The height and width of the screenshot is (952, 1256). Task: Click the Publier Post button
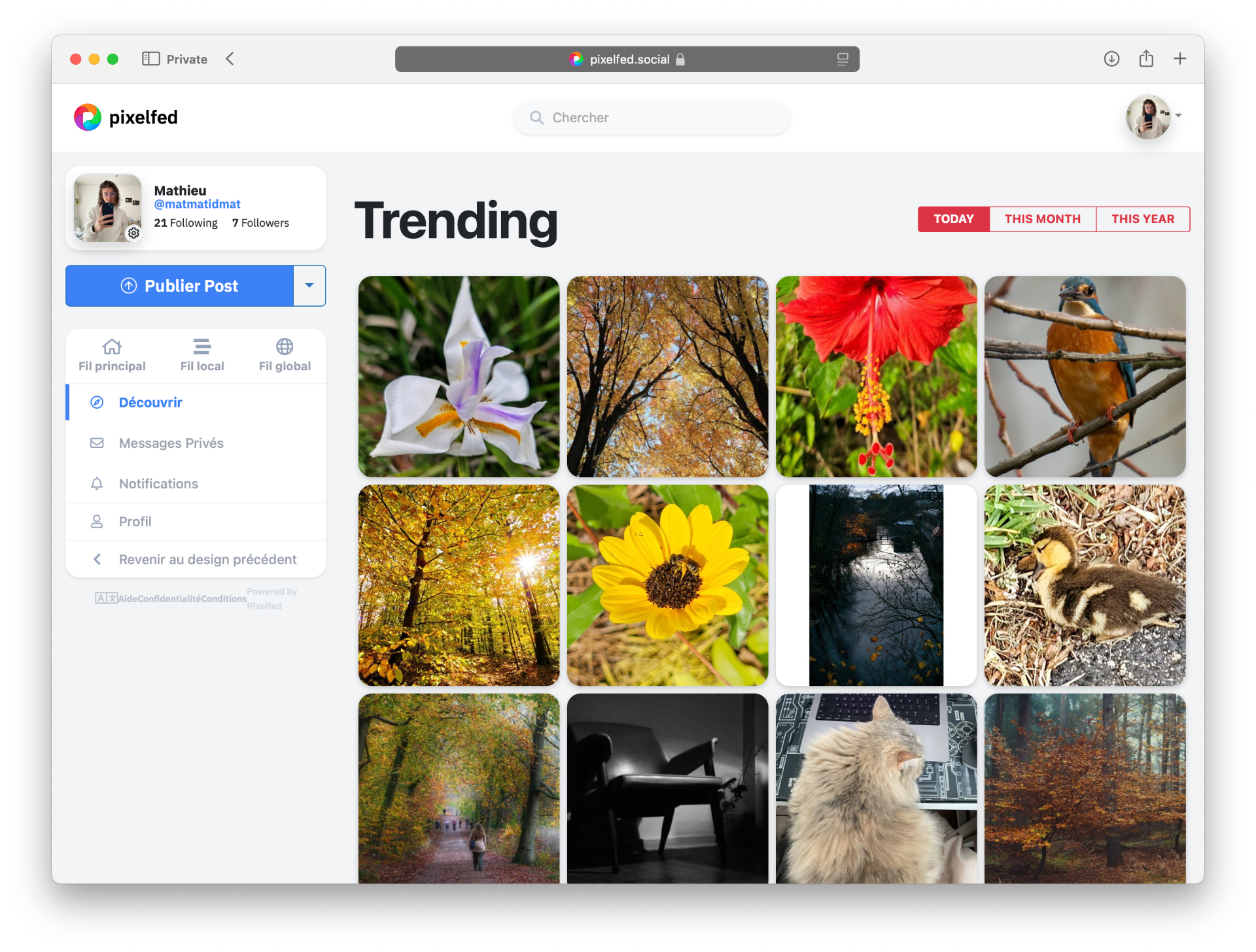[x=179, y=286]
